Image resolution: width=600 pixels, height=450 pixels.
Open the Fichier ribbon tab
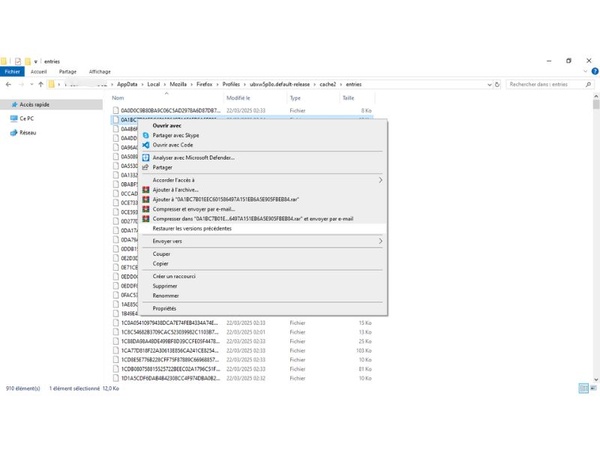click(13, 72)
